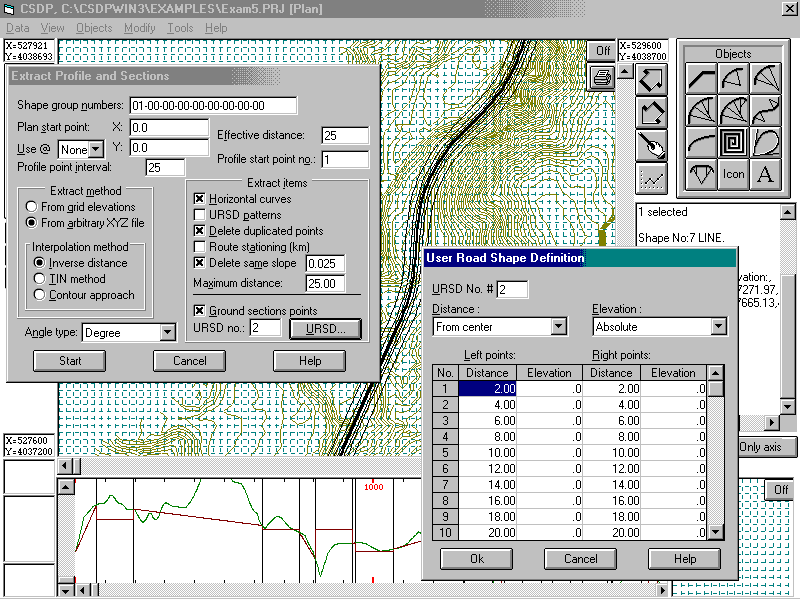Click the printer icon

pyautogui.click(x=602, y=78)
